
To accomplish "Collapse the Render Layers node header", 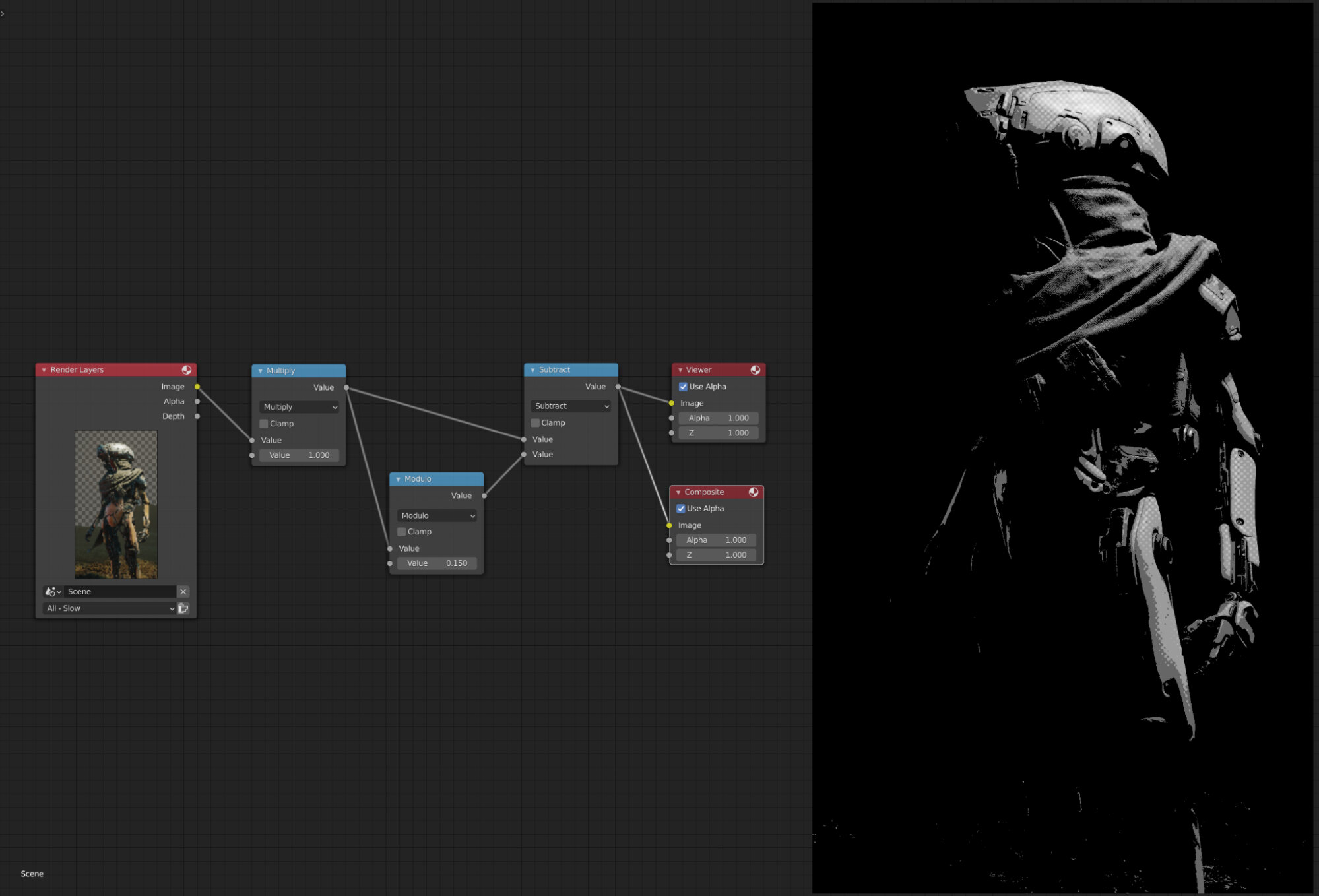I will tap(44, 369).
